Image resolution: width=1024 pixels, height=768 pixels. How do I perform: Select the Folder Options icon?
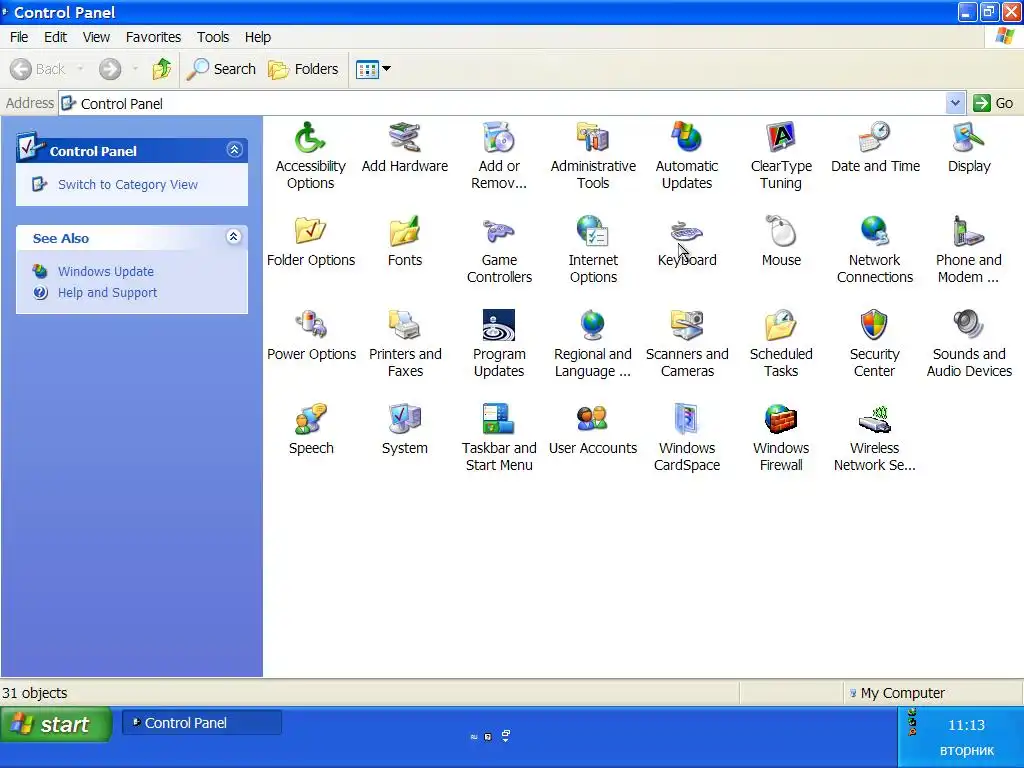pyautogui.click(x=310, y=242)
